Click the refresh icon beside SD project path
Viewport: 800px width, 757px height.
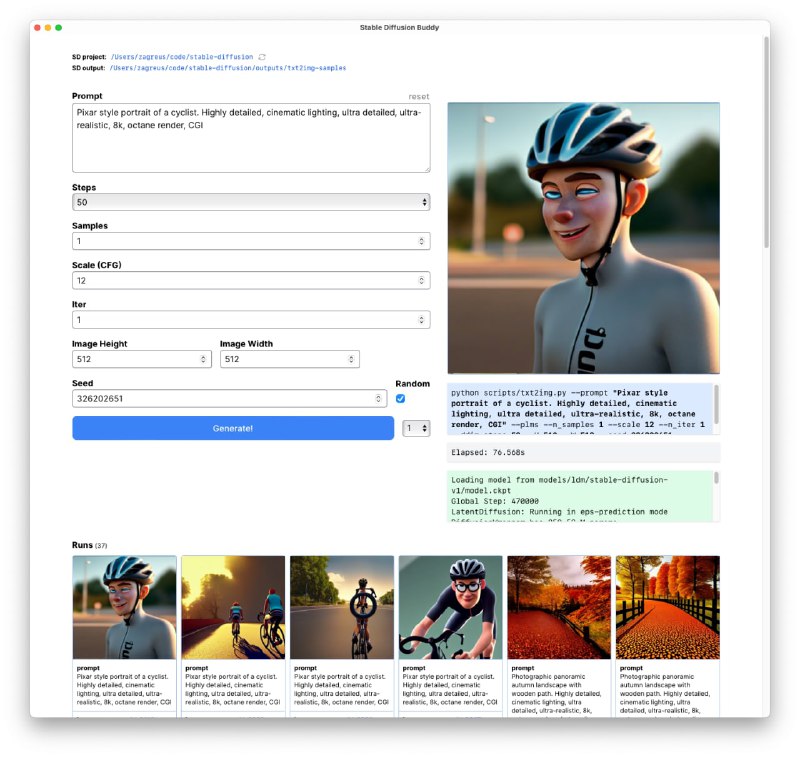[x=262, y=57]
